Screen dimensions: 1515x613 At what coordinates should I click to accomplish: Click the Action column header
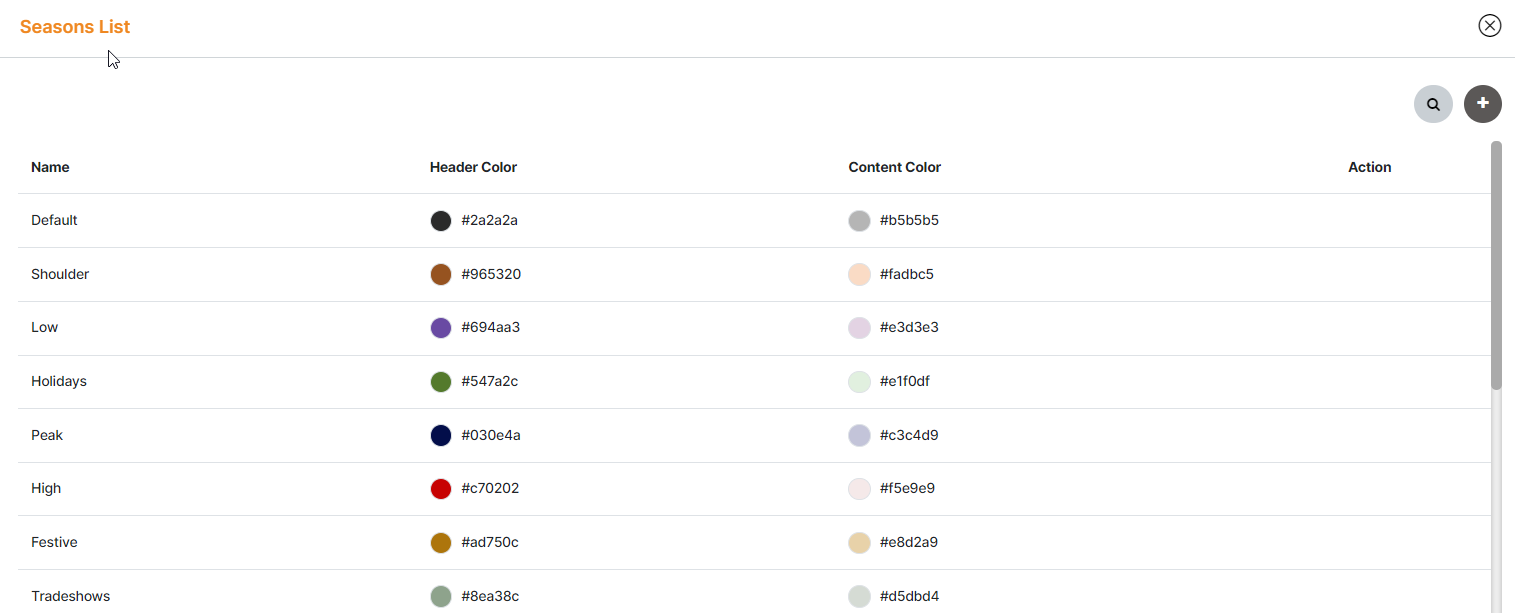tap(1369, 167)
